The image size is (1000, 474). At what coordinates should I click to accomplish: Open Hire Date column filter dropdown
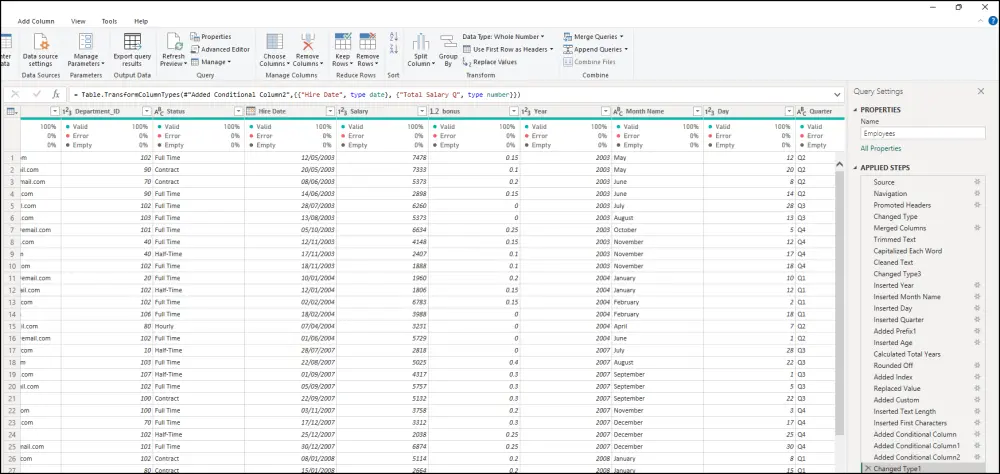[330, 111]
